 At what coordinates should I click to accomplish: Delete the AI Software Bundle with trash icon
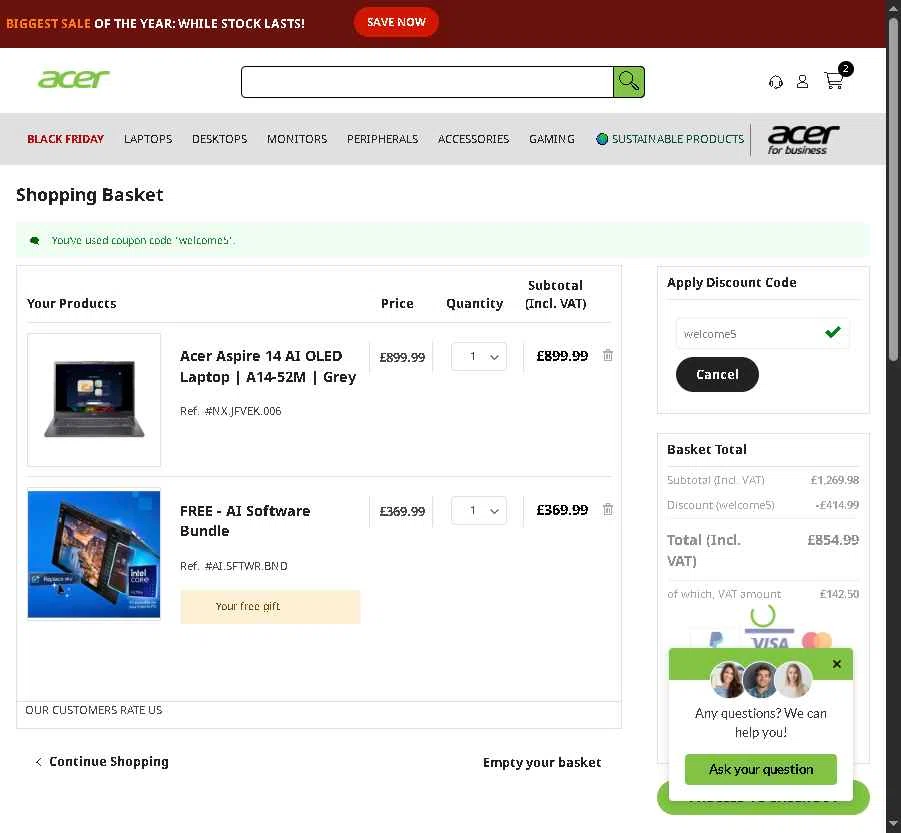click(608, 509)
